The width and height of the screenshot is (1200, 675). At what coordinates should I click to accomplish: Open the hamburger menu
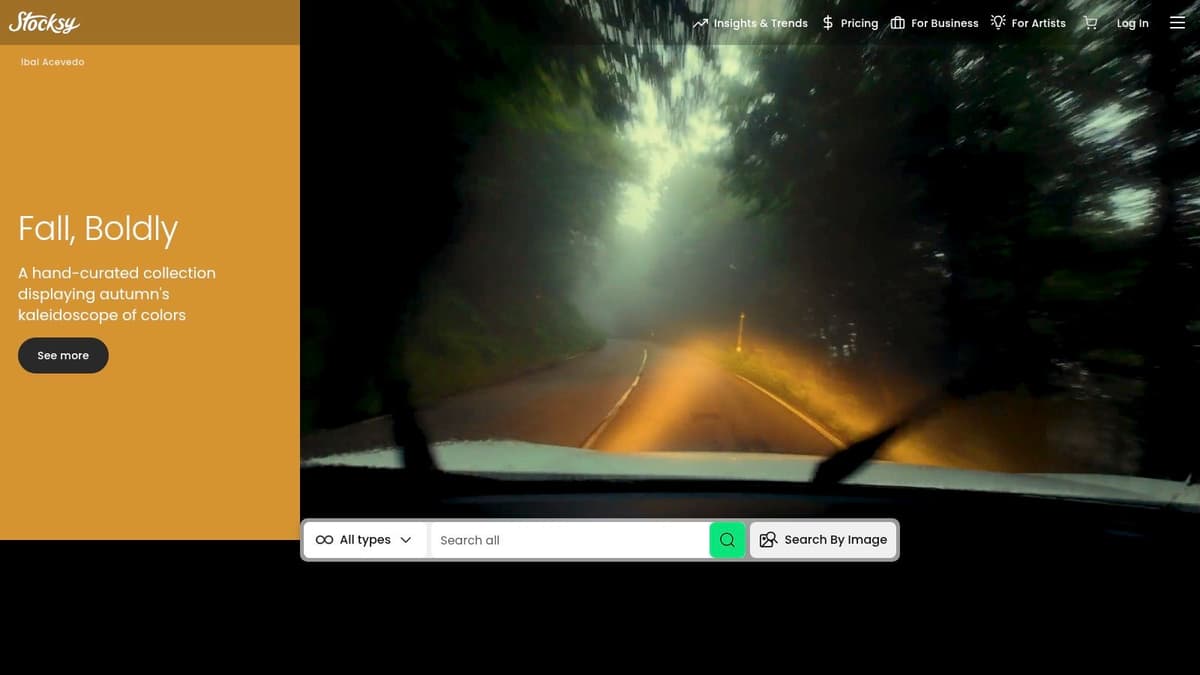pos(1177,23)
